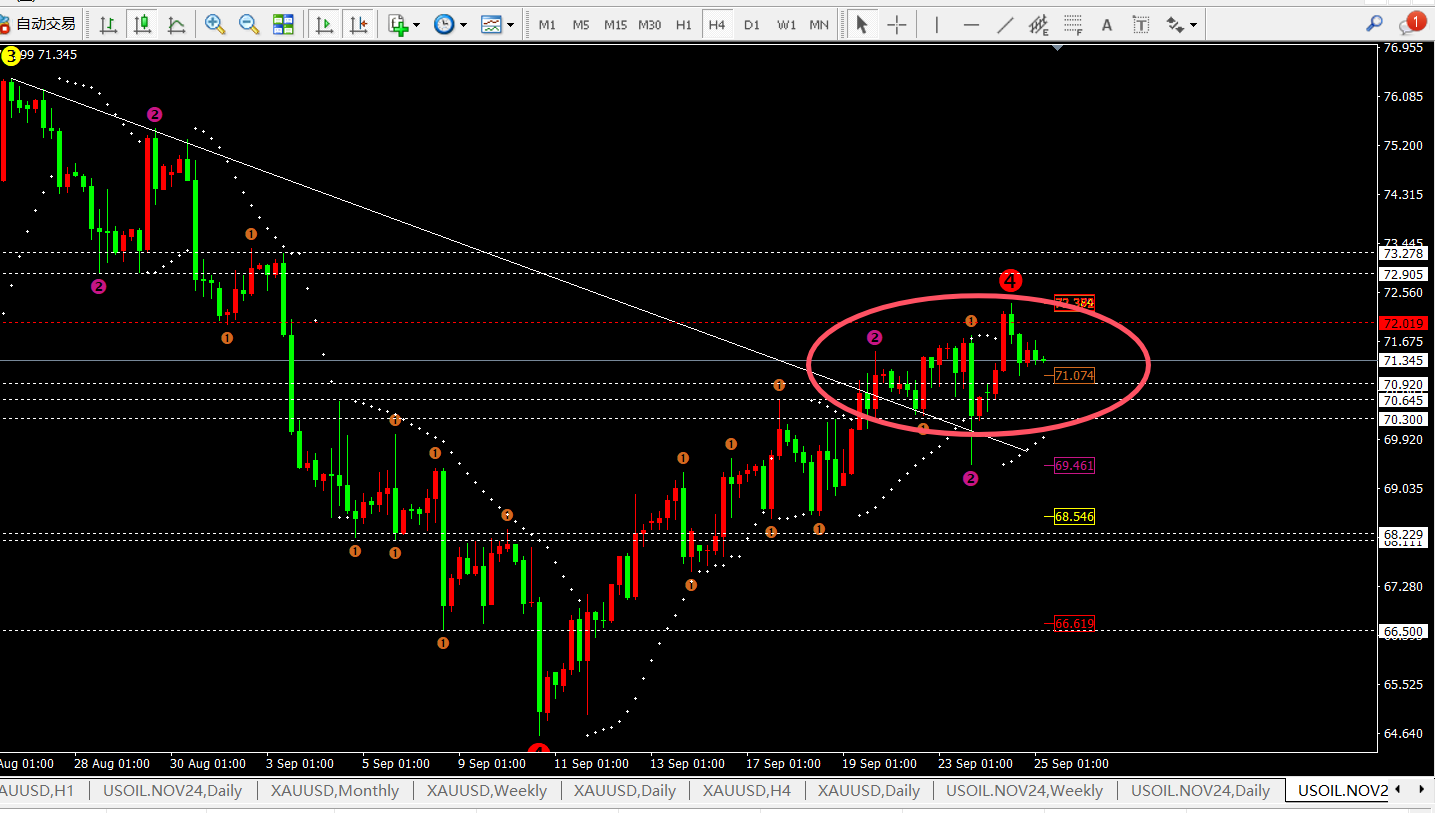The image size is (1435, 813).
Task: Click the 66.619 red level label
Action: coord(1074,623)
